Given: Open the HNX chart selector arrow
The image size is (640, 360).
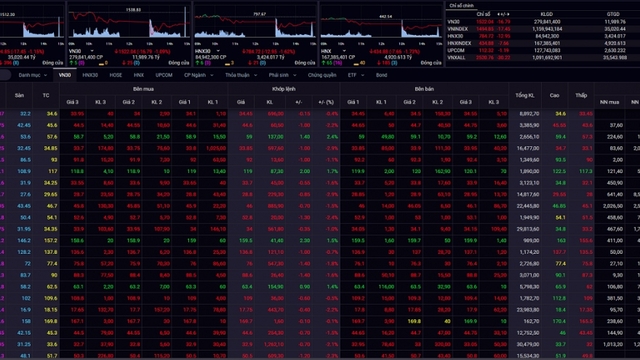Looking at the screenshot, I should pos(344,51).
